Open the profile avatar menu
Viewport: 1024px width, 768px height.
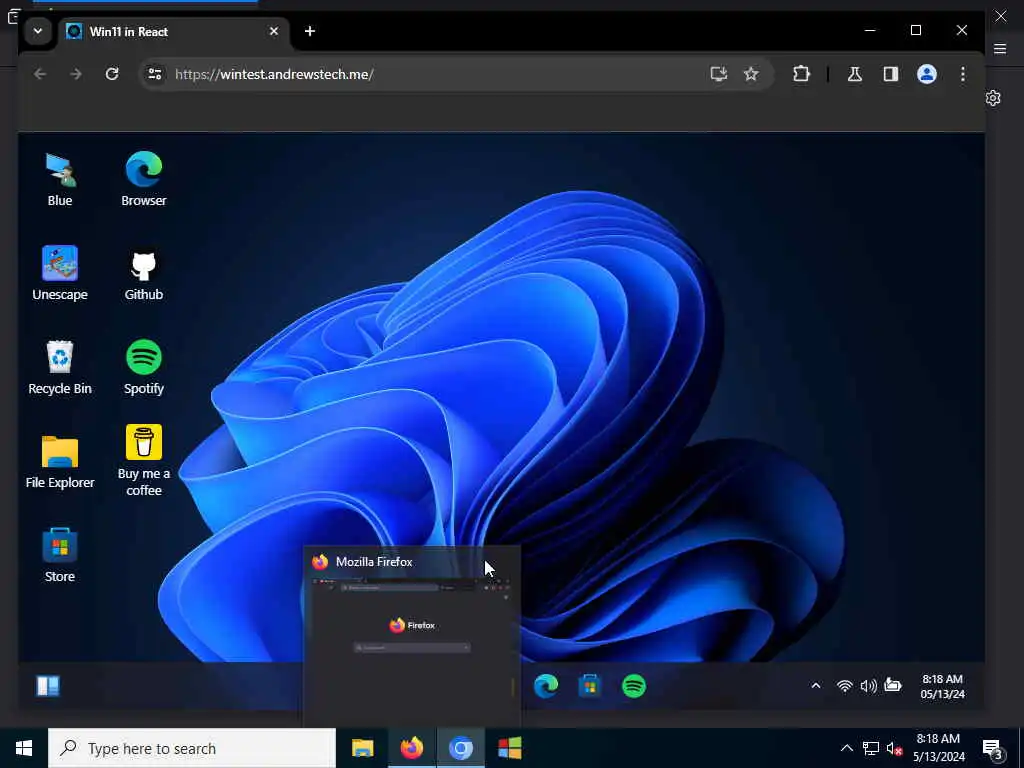[x=927, y=74]
